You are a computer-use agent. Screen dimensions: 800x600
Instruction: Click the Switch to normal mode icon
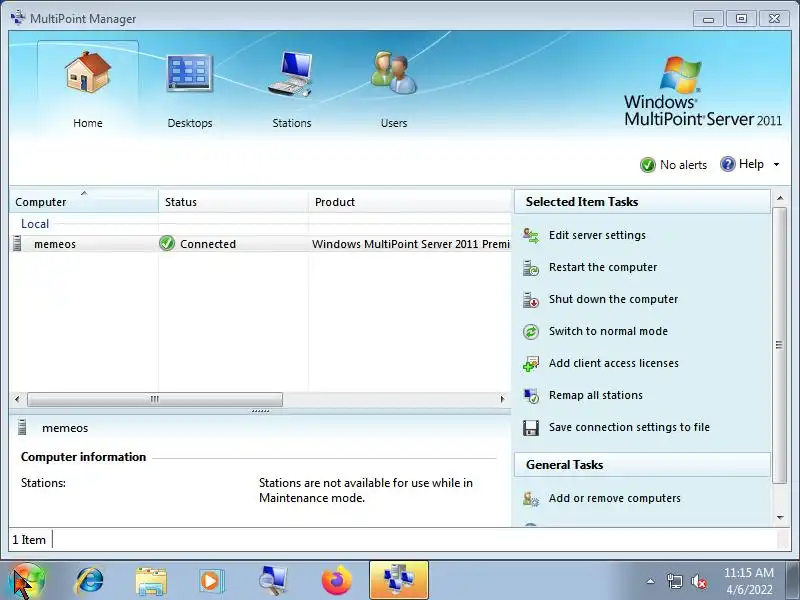(x=531, y=332)
